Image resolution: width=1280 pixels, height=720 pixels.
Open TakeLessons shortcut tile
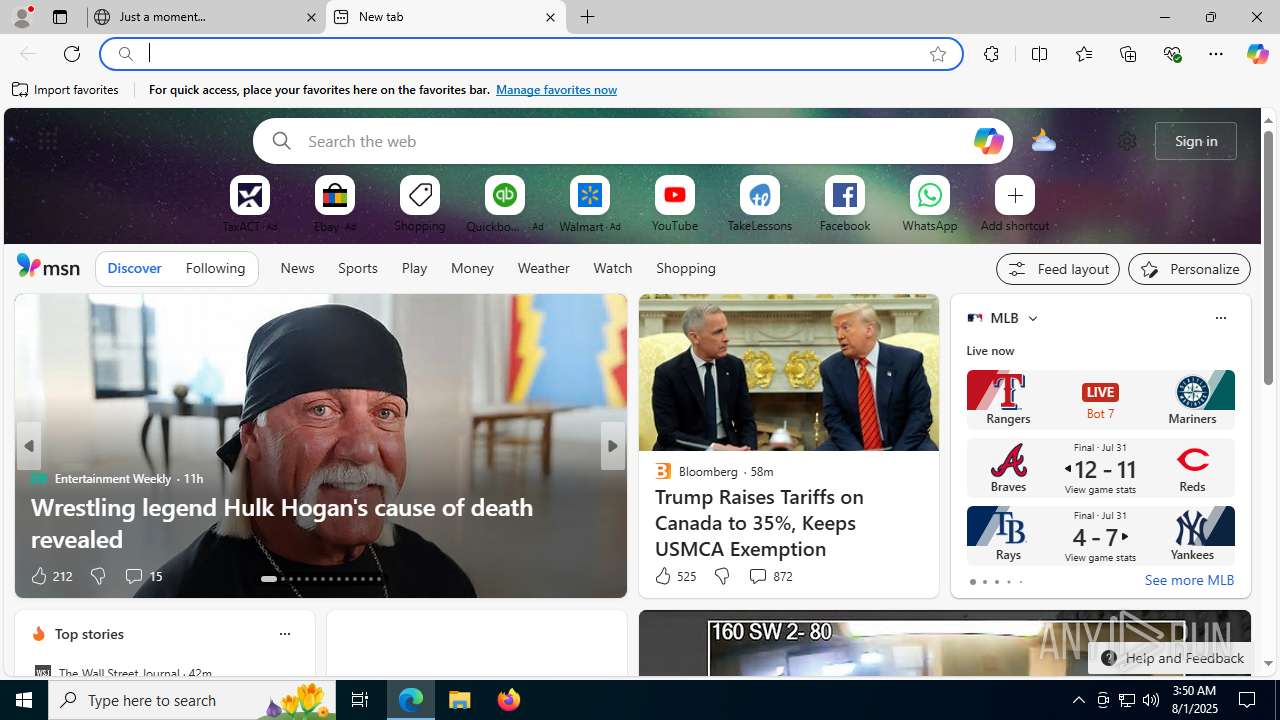760,204
